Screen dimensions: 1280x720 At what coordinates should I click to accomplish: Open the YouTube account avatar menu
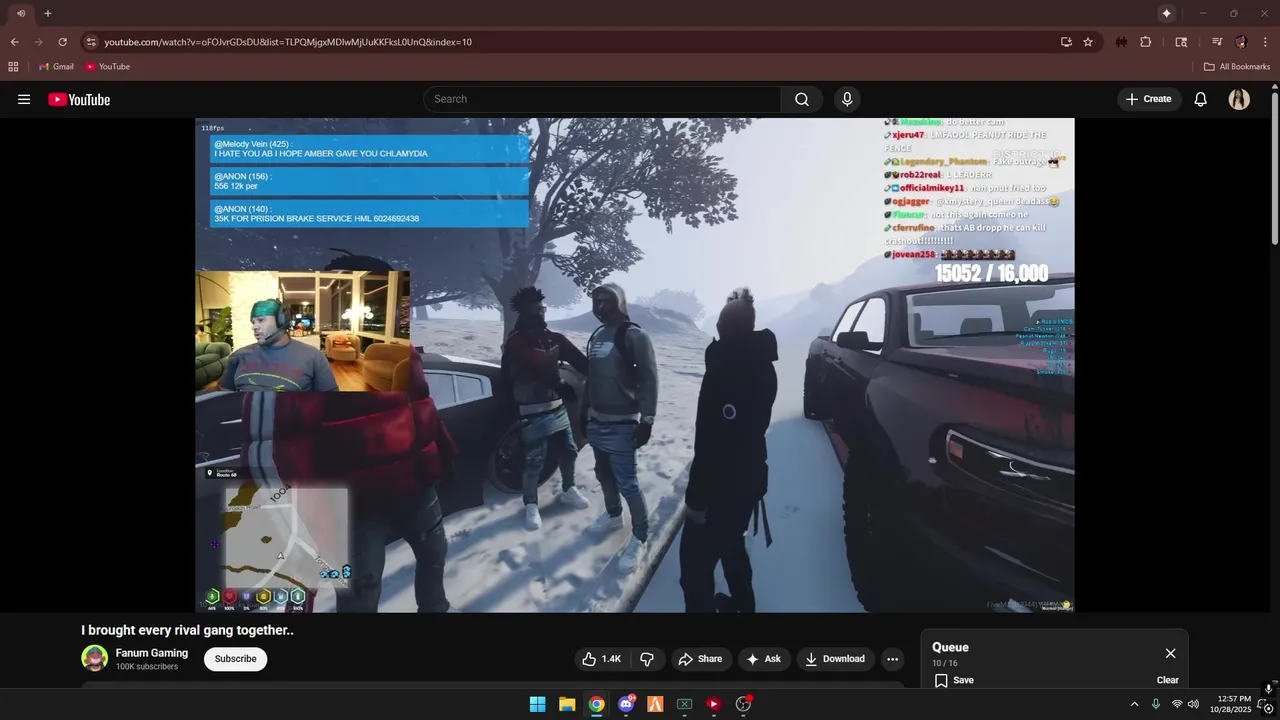(1239, 99)
